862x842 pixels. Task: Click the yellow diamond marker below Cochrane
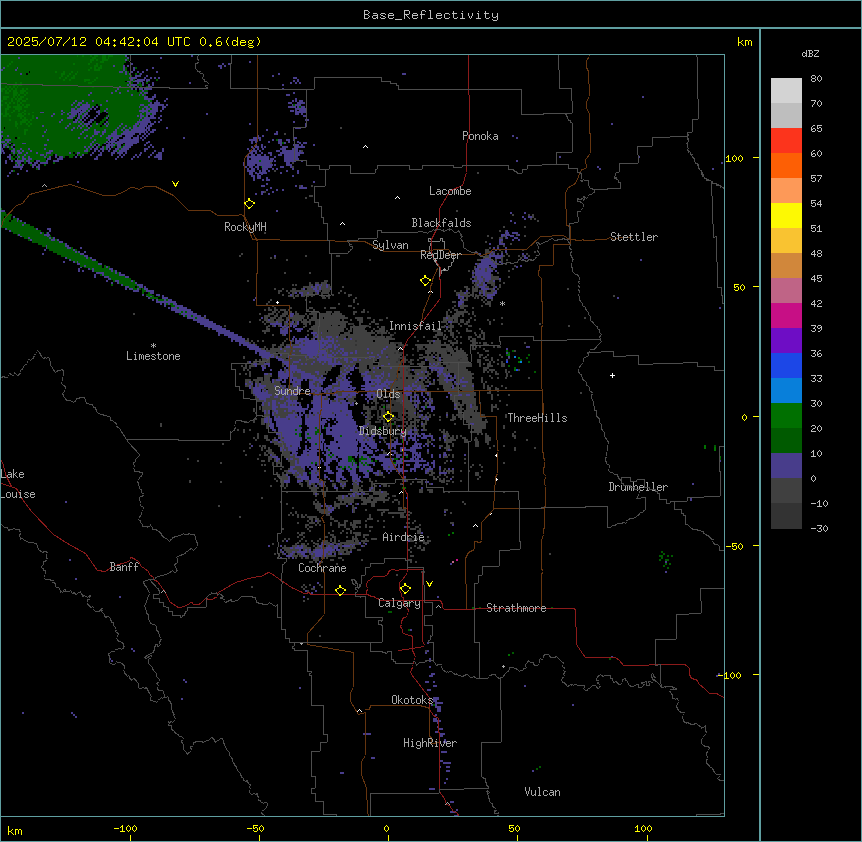[x=340, y=590]
